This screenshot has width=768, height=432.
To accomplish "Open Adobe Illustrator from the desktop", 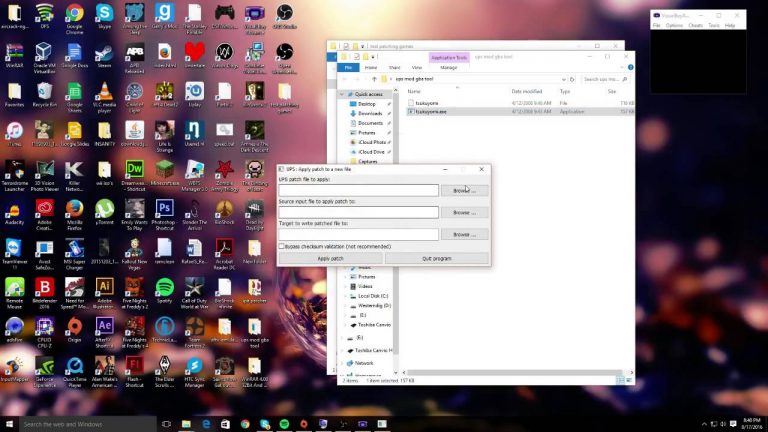I will (104, 284).
